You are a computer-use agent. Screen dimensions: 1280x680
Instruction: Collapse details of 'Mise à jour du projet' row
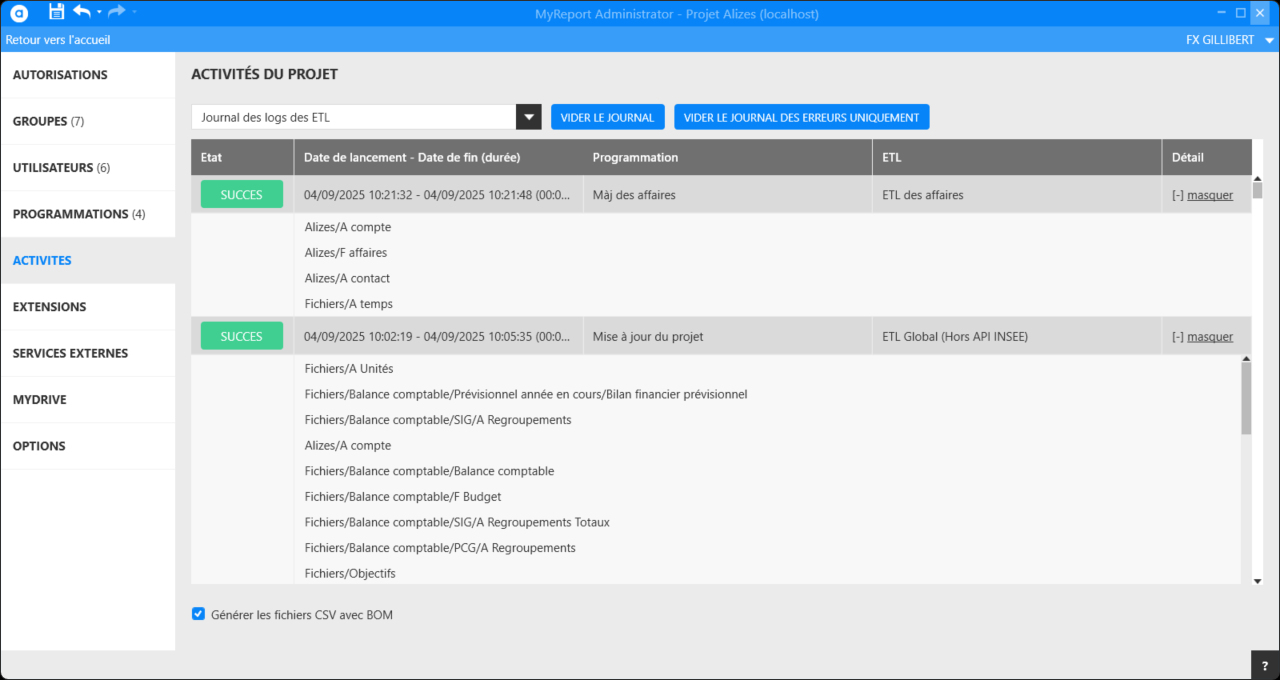(1209, 337)
